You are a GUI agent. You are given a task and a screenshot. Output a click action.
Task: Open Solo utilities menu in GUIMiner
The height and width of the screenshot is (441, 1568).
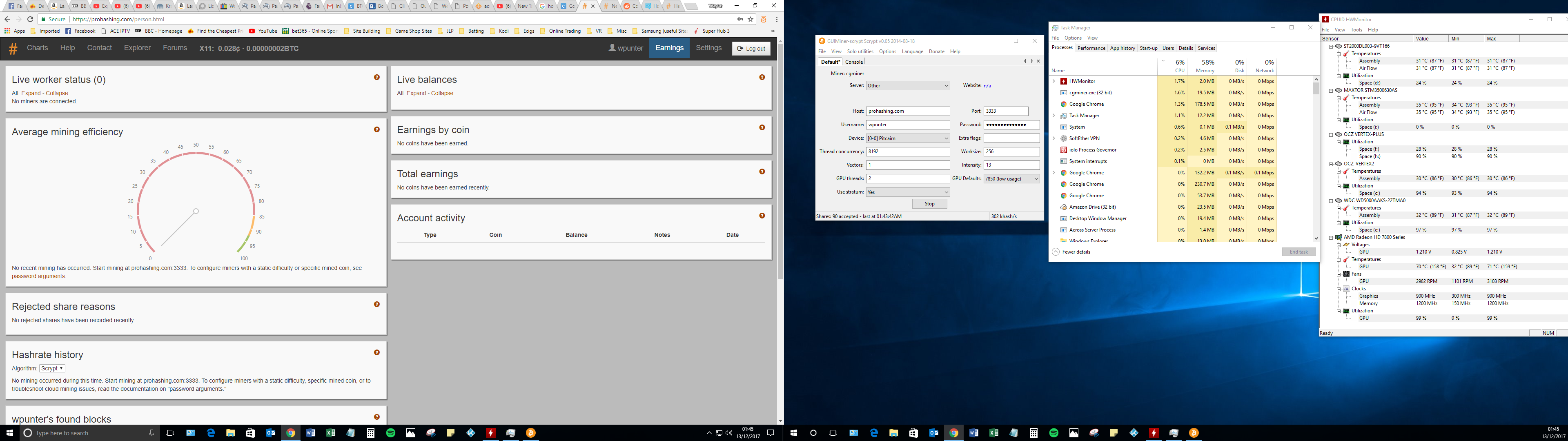pyautogui.click(x=860, y=52)
